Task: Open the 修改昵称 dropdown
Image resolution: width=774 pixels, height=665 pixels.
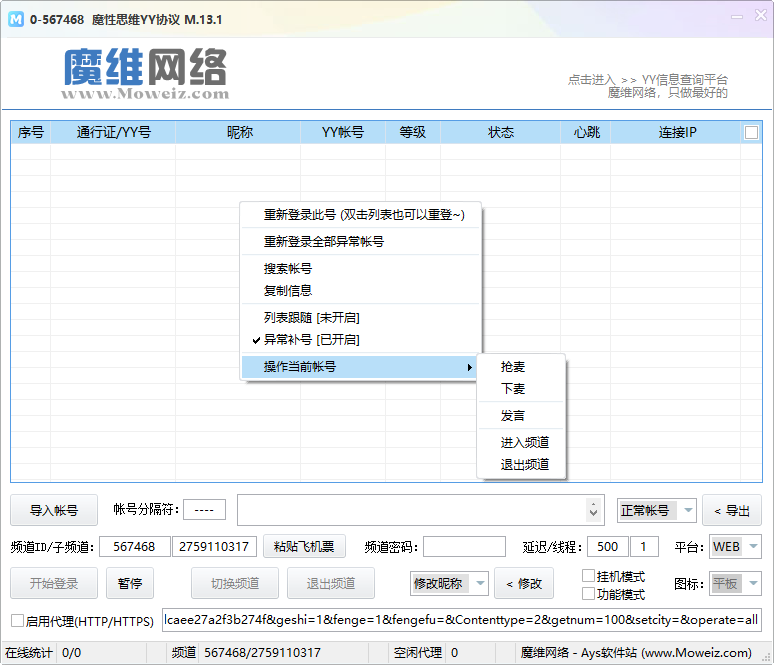Action: point(449,584)
